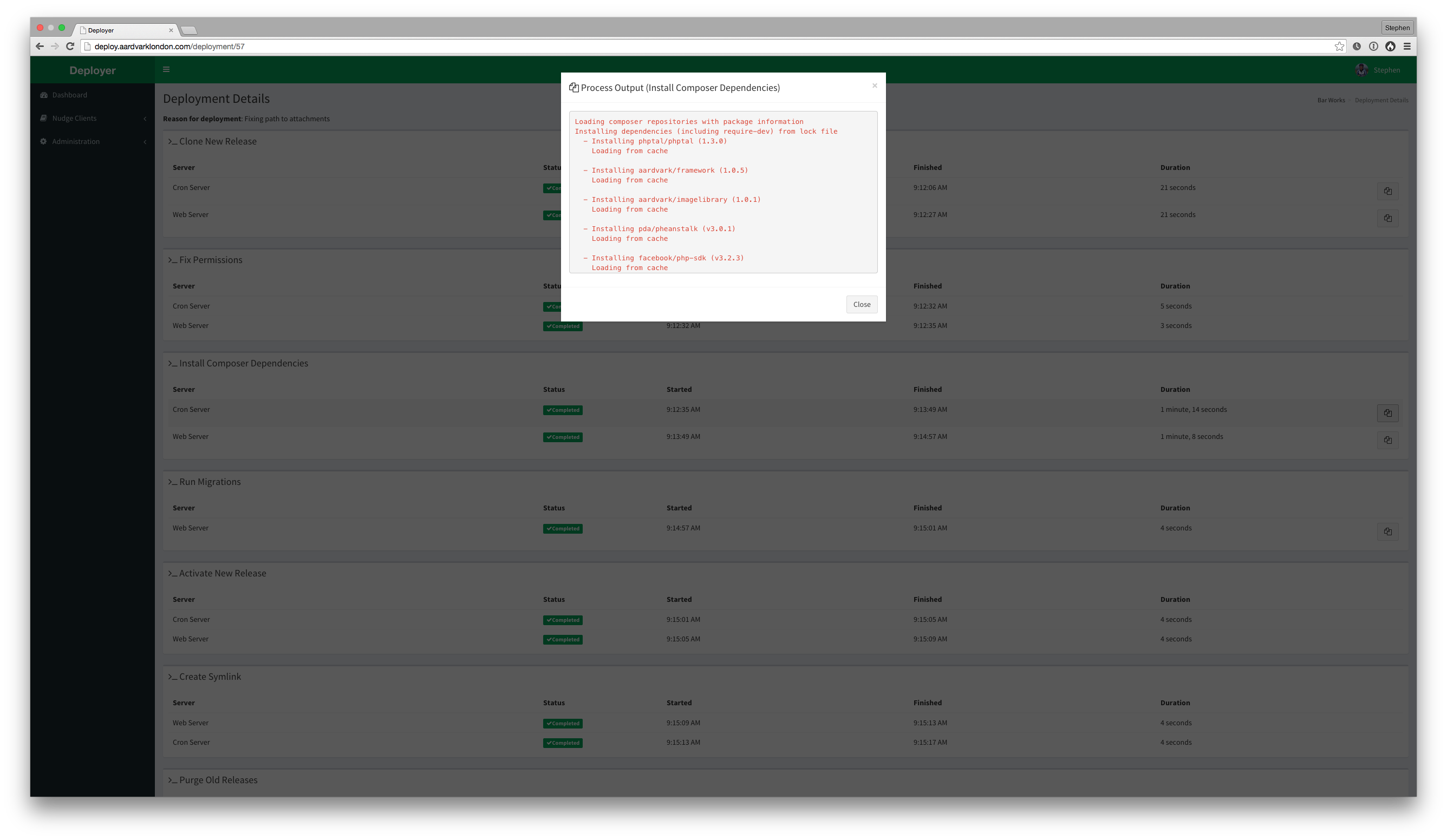The width and height of the screenshot is (1447, 840).
Task: Click the Clone New Release section heading
Action: click(218, 142)
